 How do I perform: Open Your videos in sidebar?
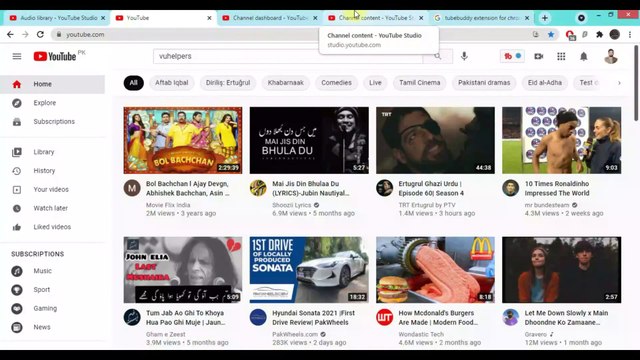pyautogui.click(x=52, y=189)
